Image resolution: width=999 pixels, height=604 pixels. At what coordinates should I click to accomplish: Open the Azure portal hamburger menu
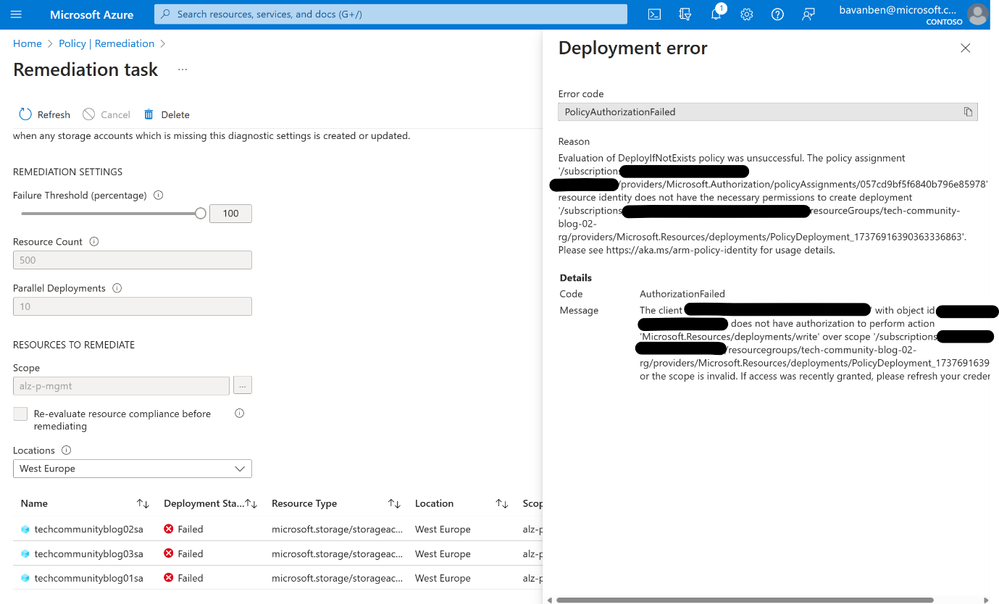(16, 14)
